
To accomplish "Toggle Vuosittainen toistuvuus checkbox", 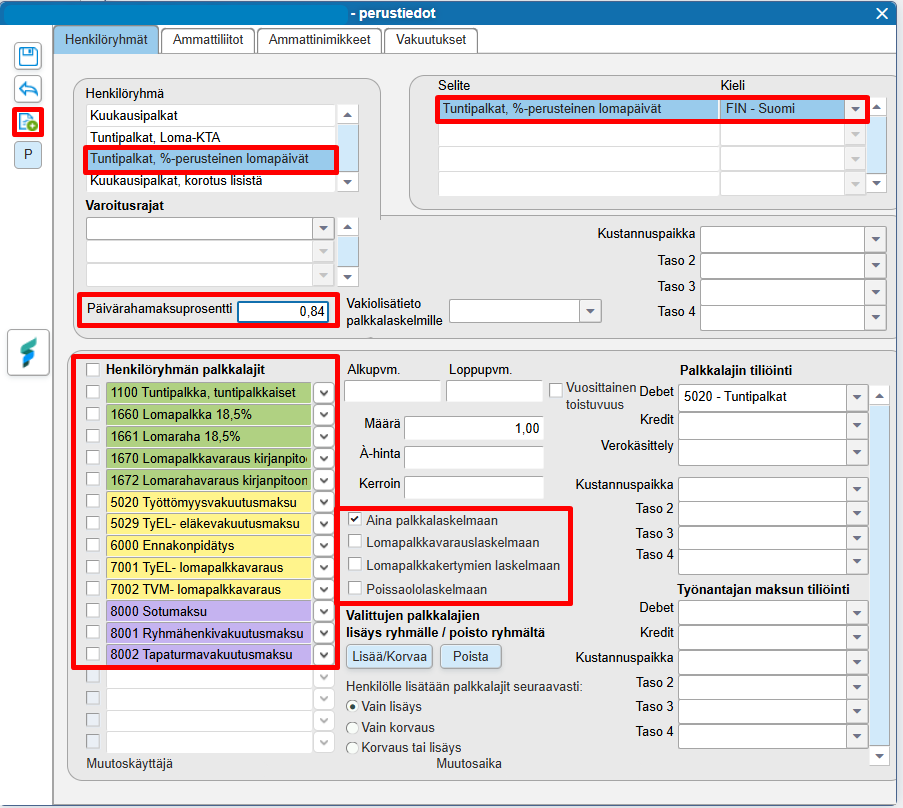I will (556, 390).
